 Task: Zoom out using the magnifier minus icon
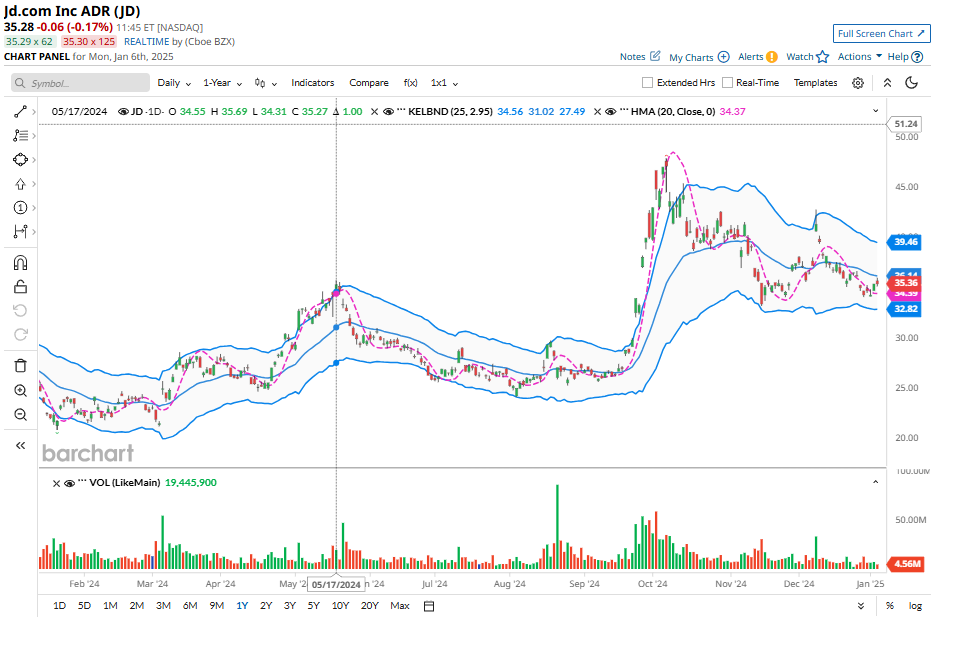(x=20, y=416)
